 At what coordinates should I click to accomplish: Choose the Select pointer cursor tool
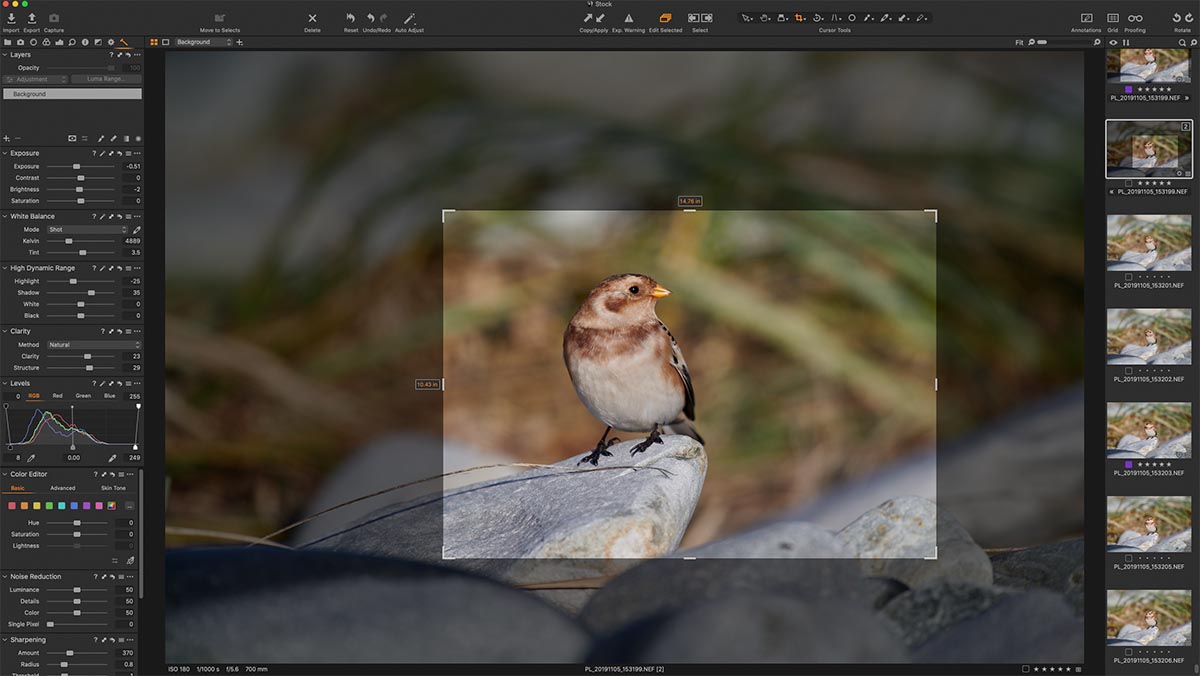[746, 18]
